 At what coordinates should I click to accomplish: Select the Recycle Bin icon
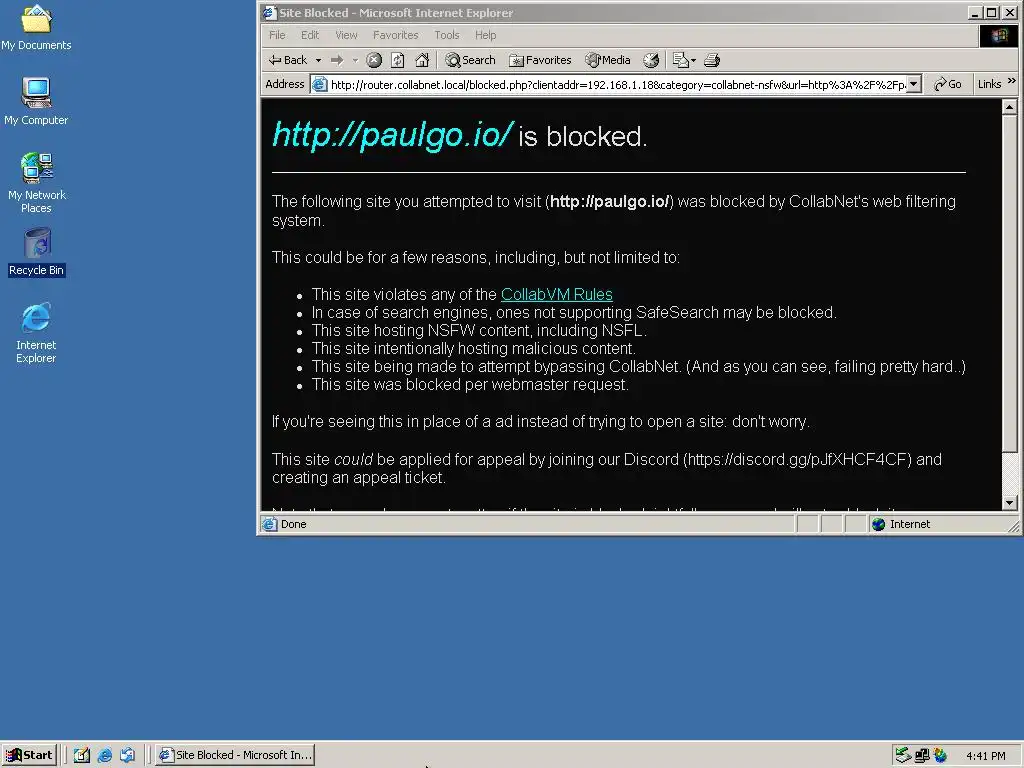(x=37, y=252)
